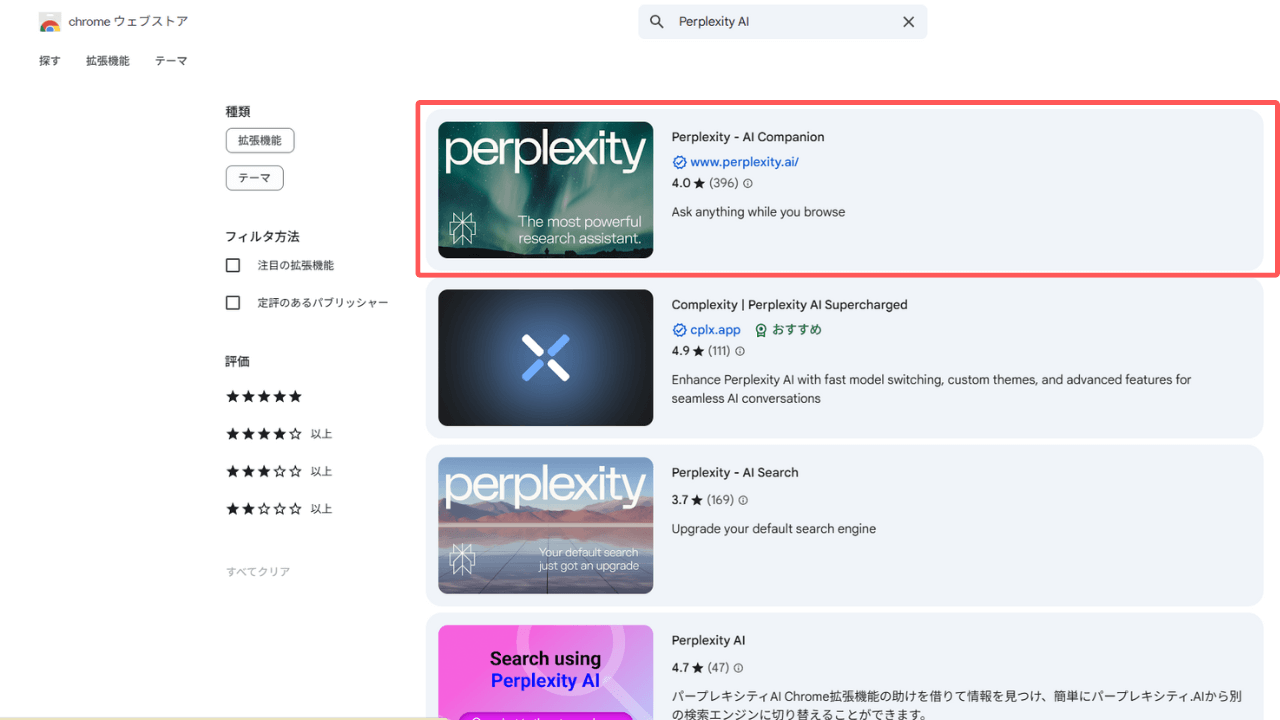Click the おすすめ featured badge icon
The width and height of the screenshot is (1280, 720).
(761, 330)
